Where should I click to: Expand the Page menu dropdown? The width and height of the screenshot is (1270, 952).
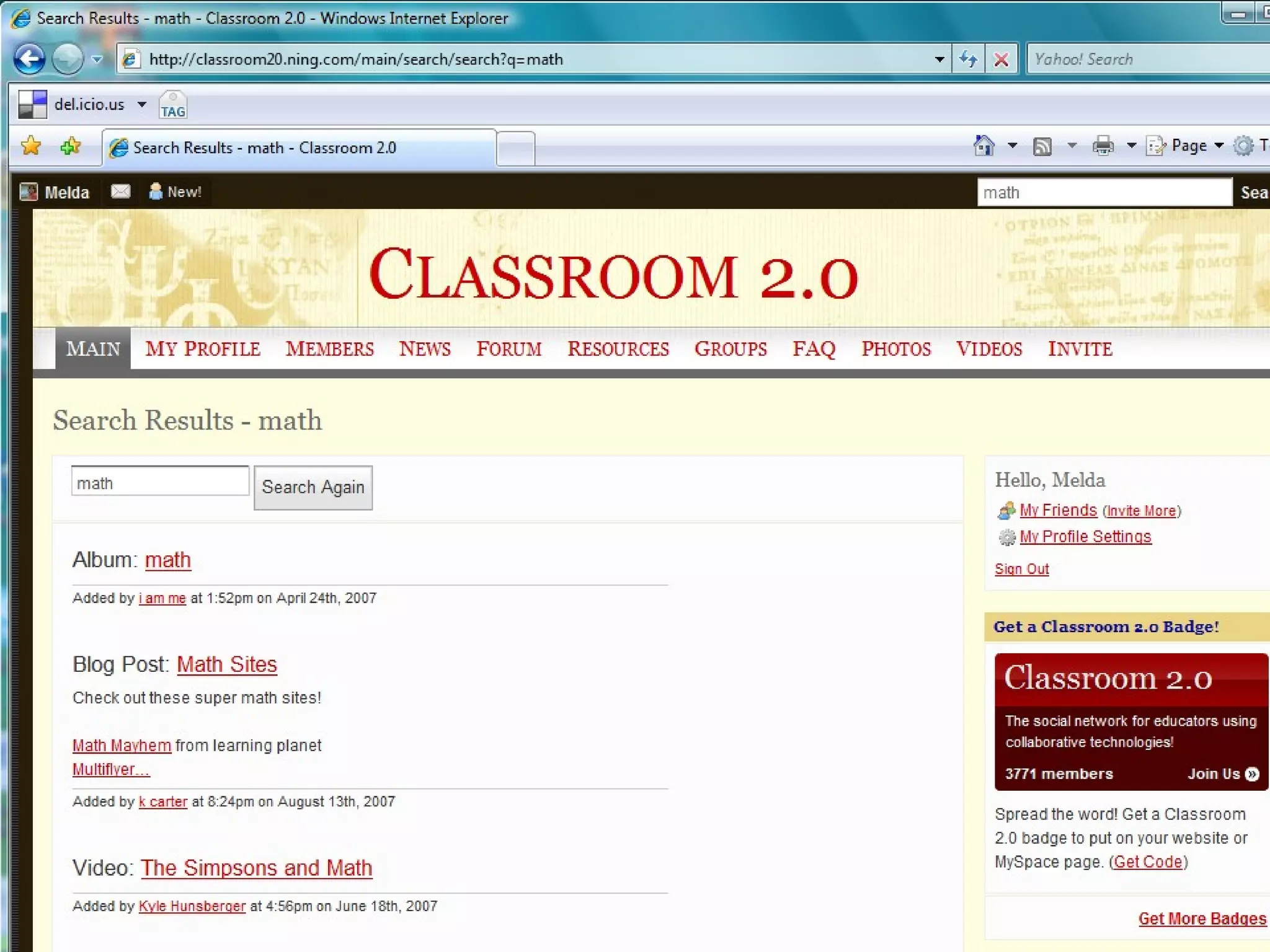coord(1219,146)
